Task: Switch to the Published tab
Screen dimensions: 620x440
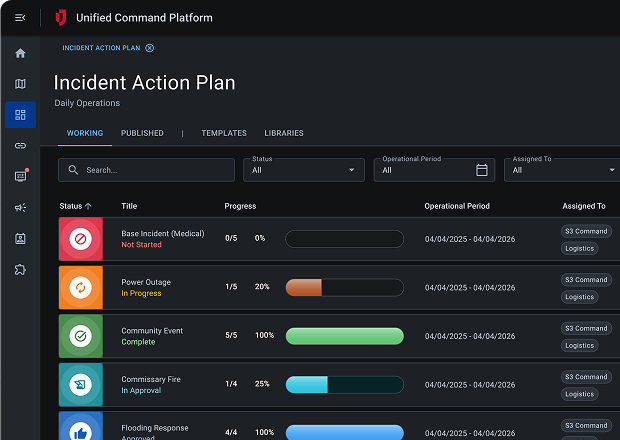Action: click(x=142, y=133)
